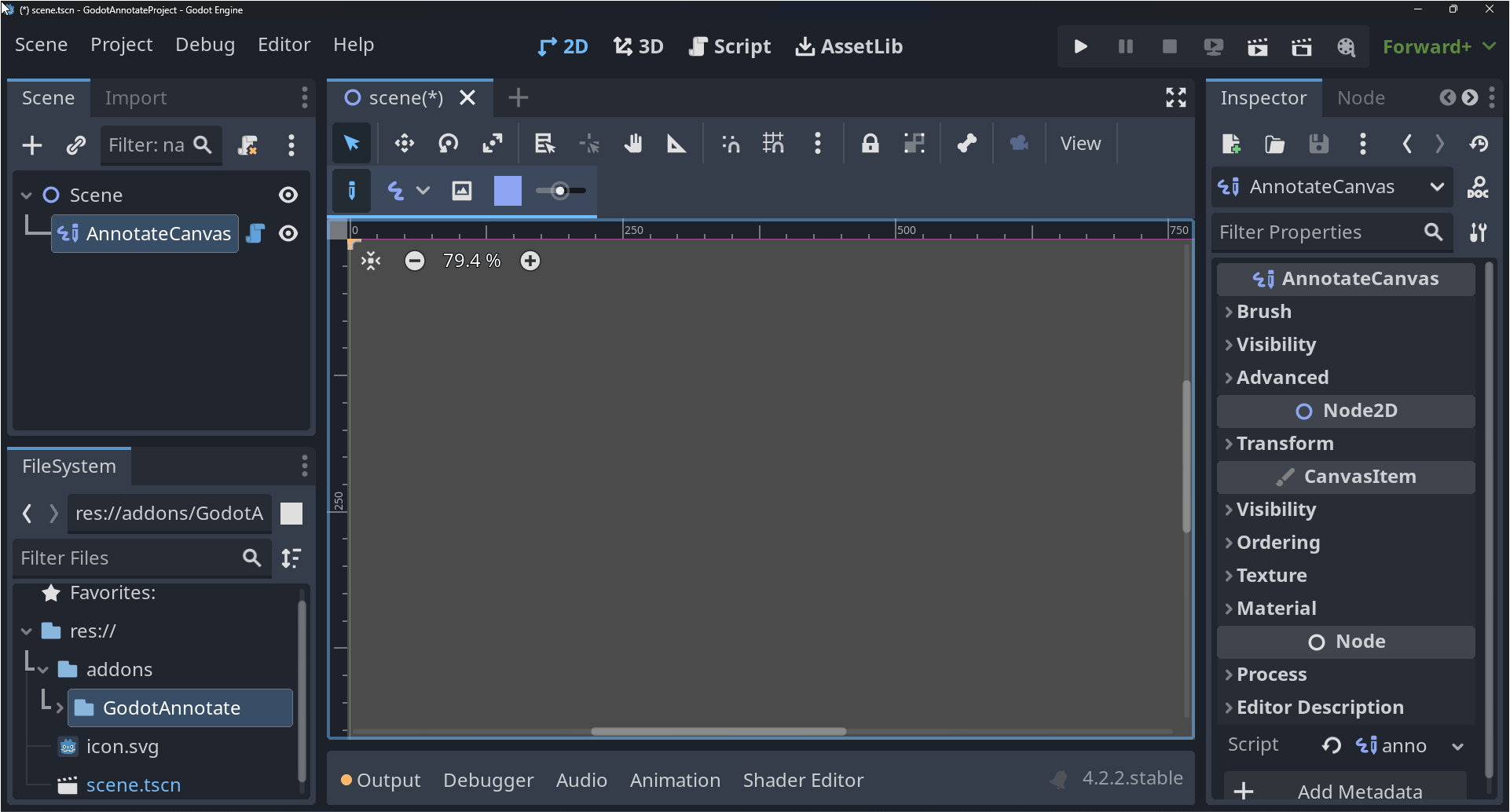Zoom in the canvas with plus button
Image resolution: width=1510 pixels, height=812 pixels.
click(x=530, y=261)
